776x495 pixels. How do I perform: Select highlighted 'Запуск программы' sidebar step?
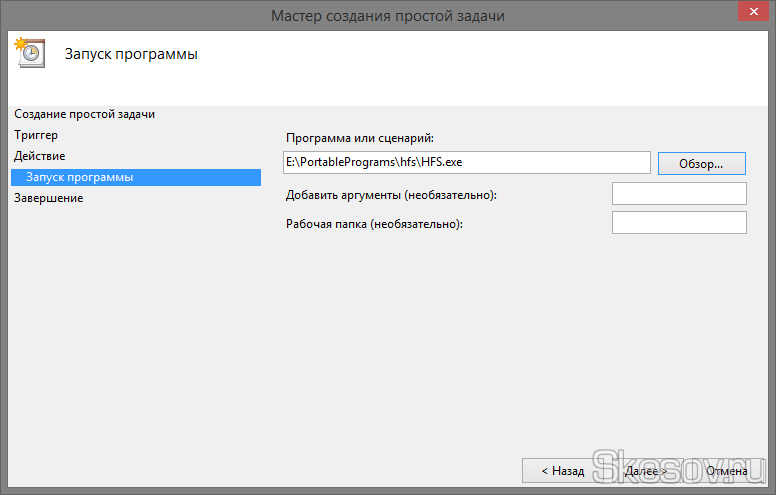tap(80, 177)
